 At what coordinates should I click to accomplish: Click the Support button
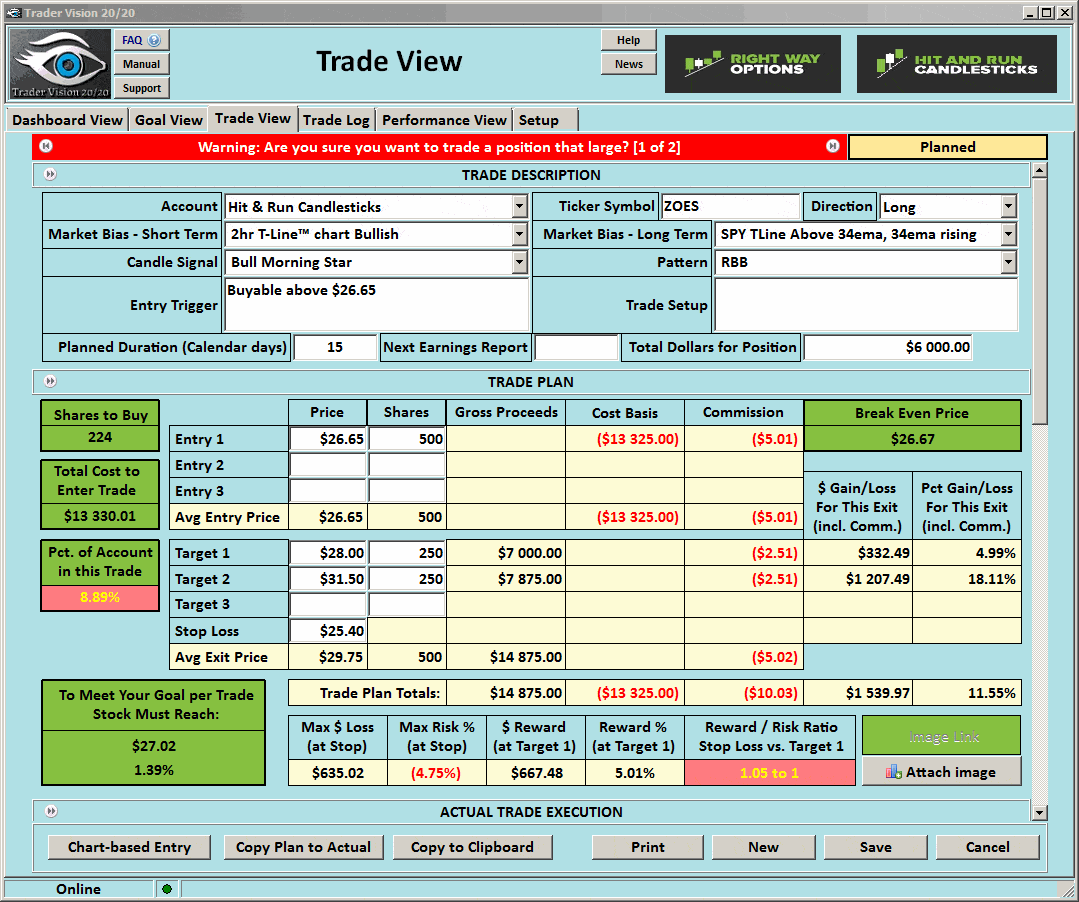(x=141, y=88)
